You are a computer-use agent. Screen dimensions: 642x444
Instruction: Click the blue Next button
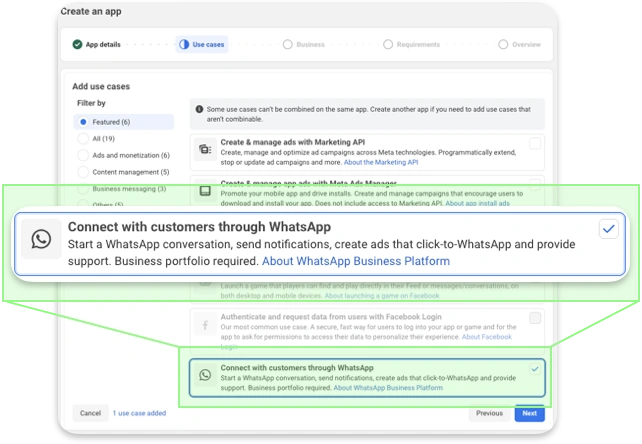(529, 413)
